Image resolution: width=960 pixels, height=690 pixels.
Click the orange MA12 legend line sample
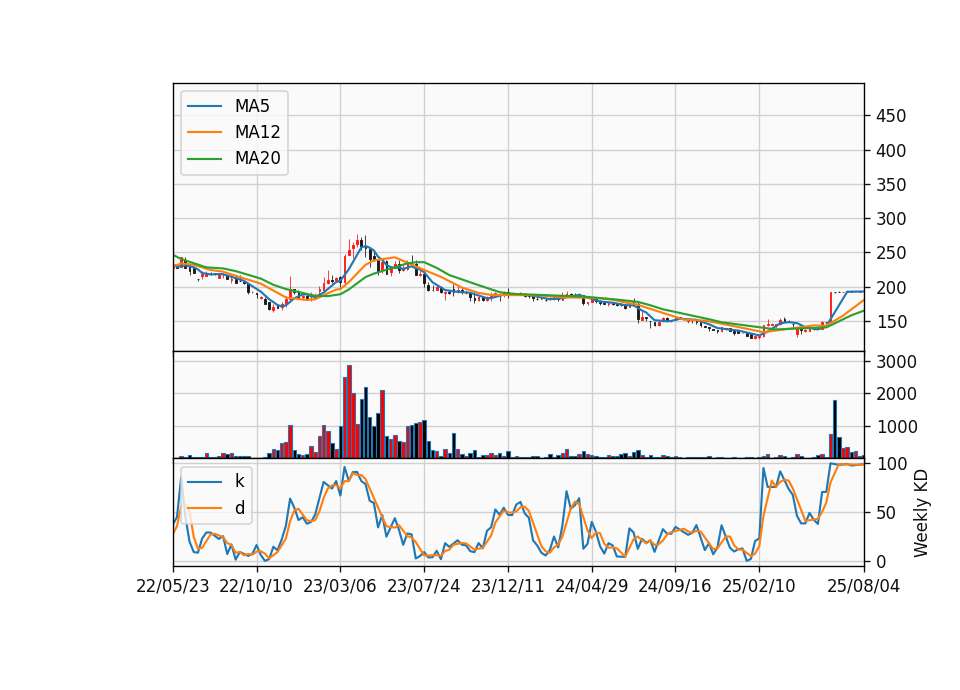[x=204, y=132]
